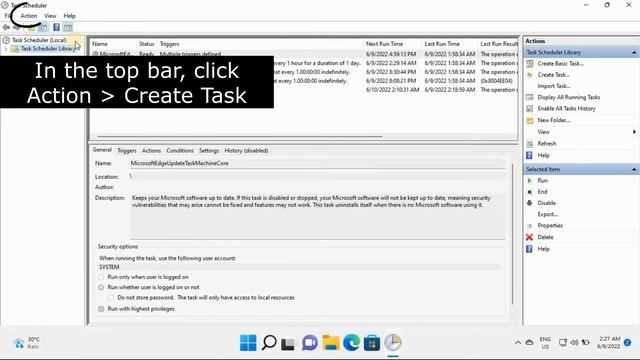Click the Refresh icon in Actions pane
The height and width of the screenshot is (360, 640).
pos(530,144)
